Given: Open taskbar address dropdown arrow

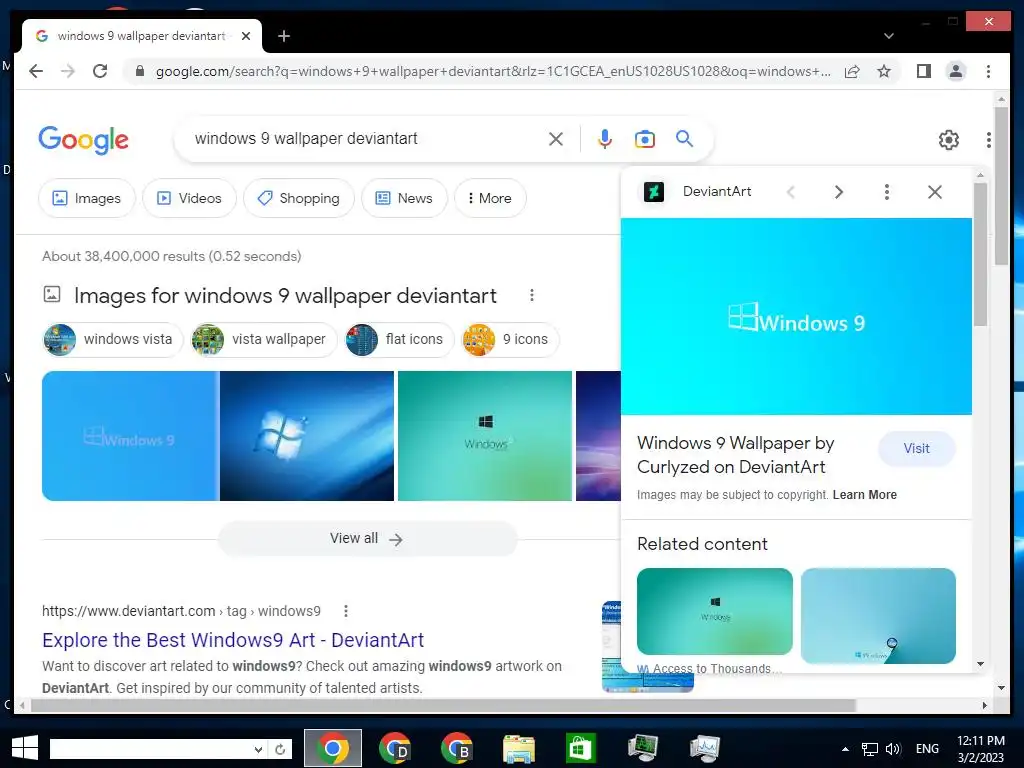Looking at the screenshot, I should pos(259,749).
